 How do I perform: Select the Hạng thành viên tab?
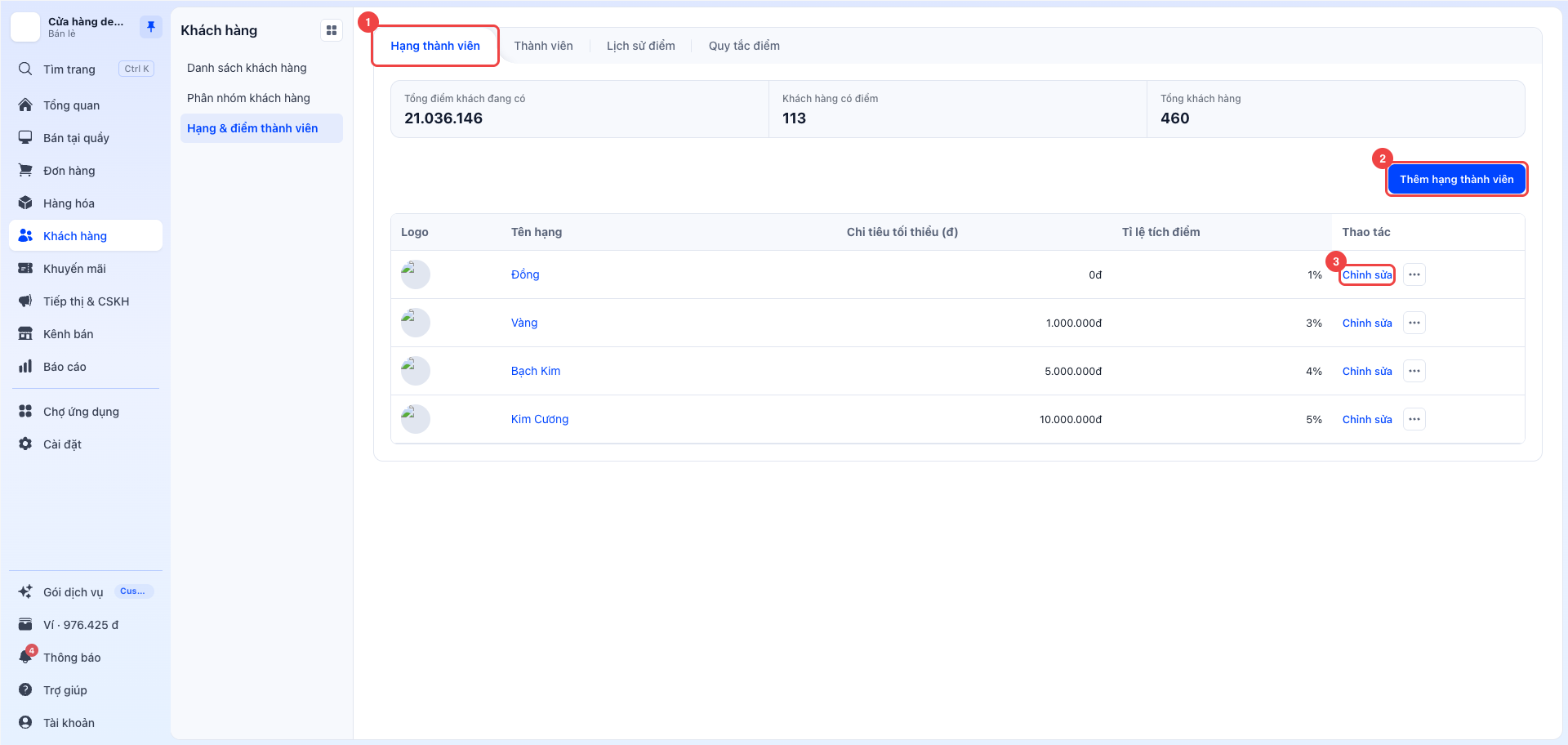tap(435, 46)
